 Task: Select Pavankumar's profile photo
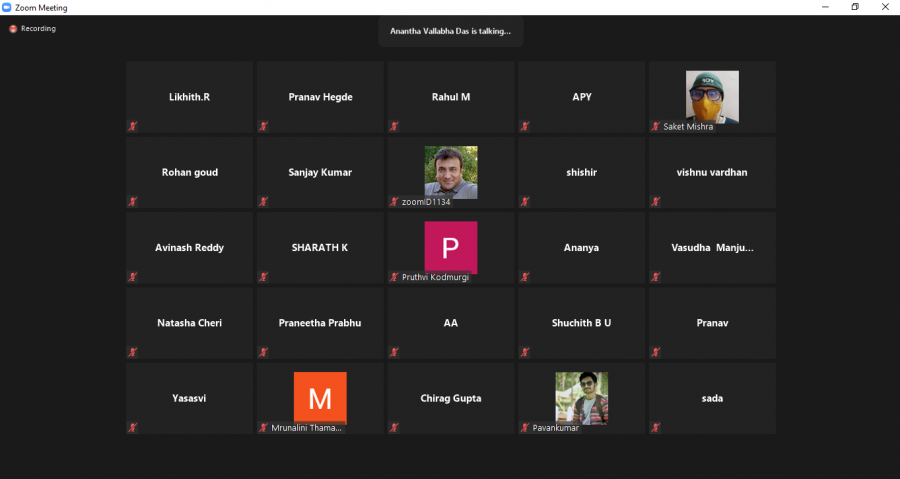tap(581, 398)
